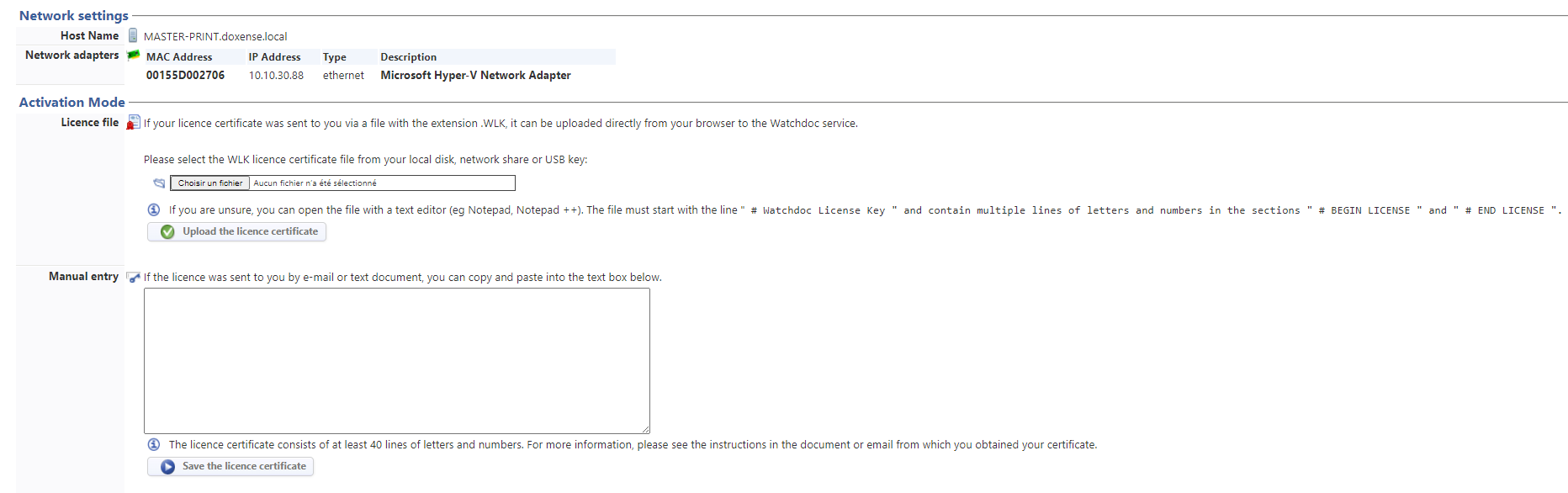Click the info icon about 40-line certificate

[x=154, y=444]
